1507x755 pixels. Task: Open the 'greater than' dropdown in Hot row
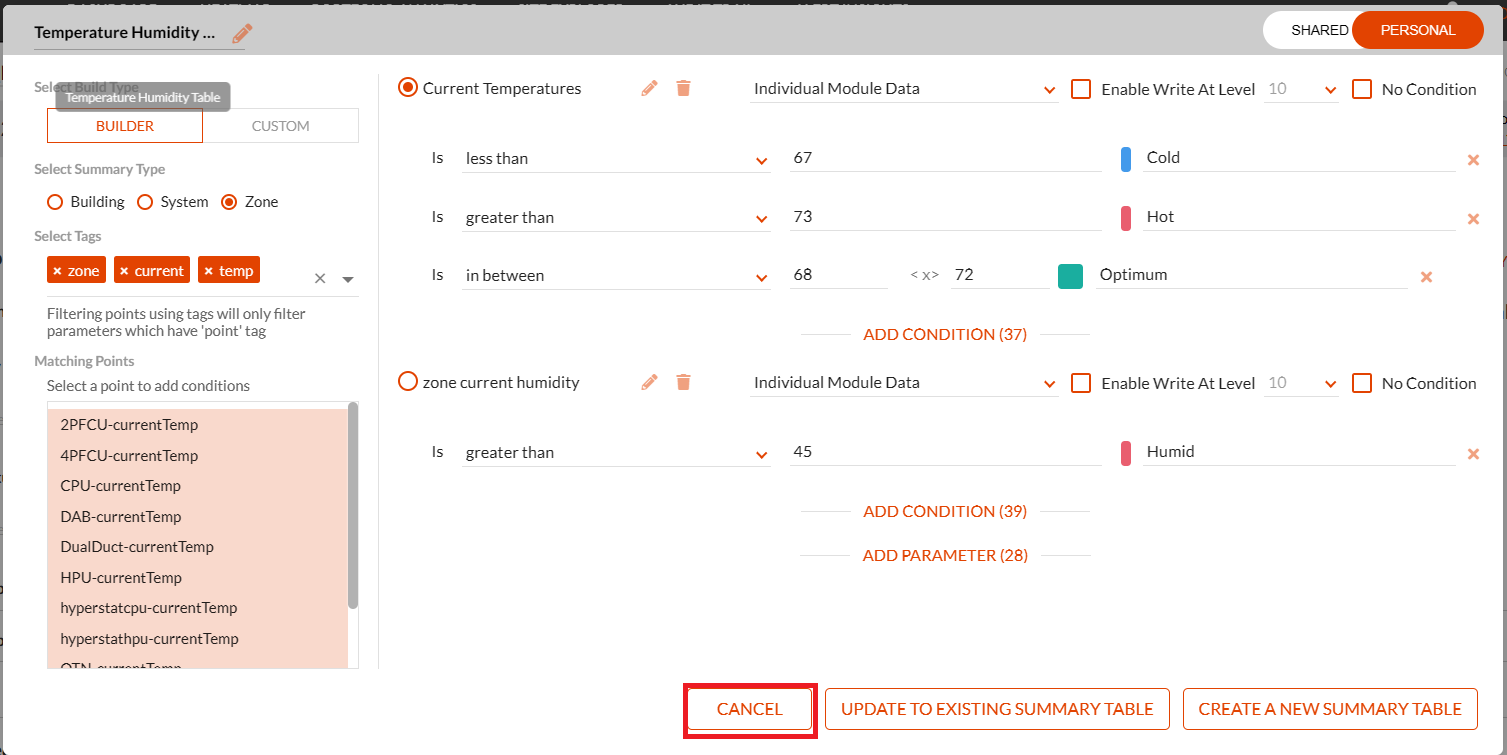[616, 218]
